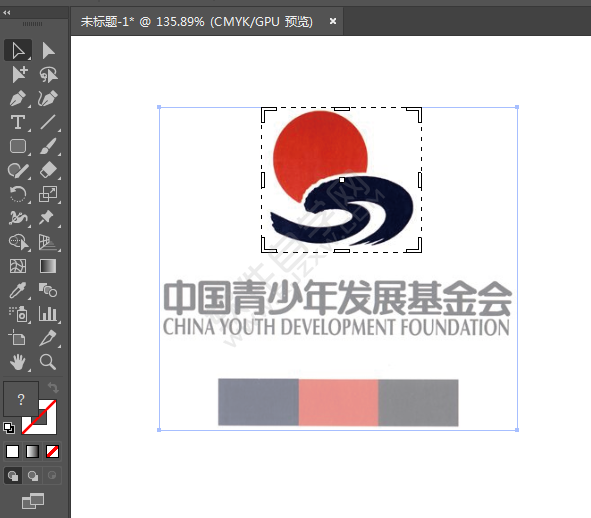
Task: Enable Draw Behind mode
Action: pyautogui.click(x=33, y=476)
